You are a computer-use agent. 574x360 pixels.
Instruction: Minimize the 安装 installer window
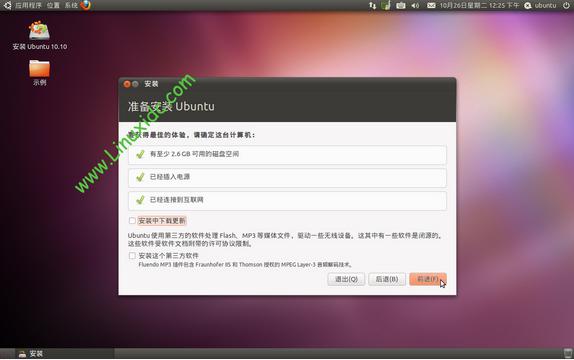coord(135,84)
